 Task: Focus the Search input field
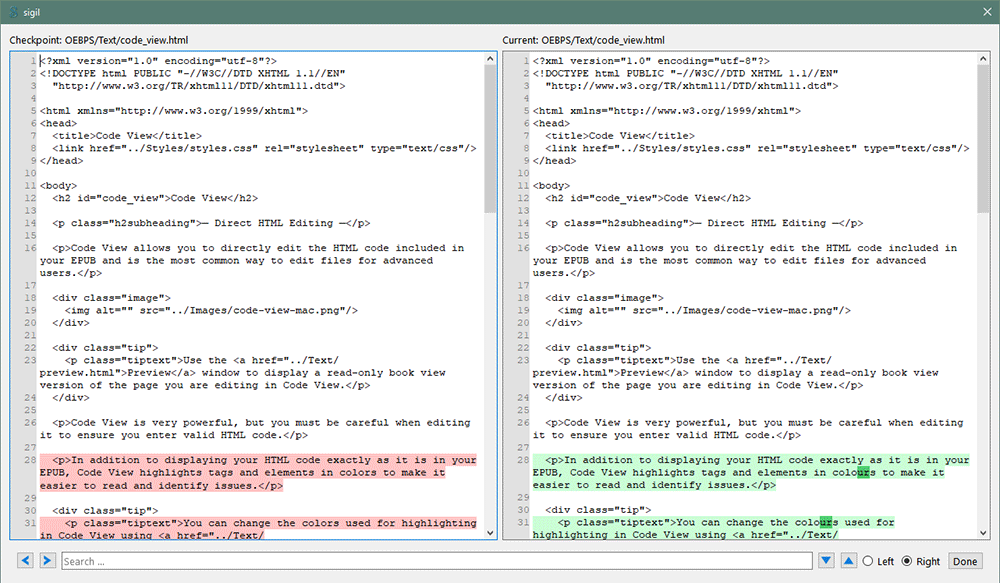[437, 561]
